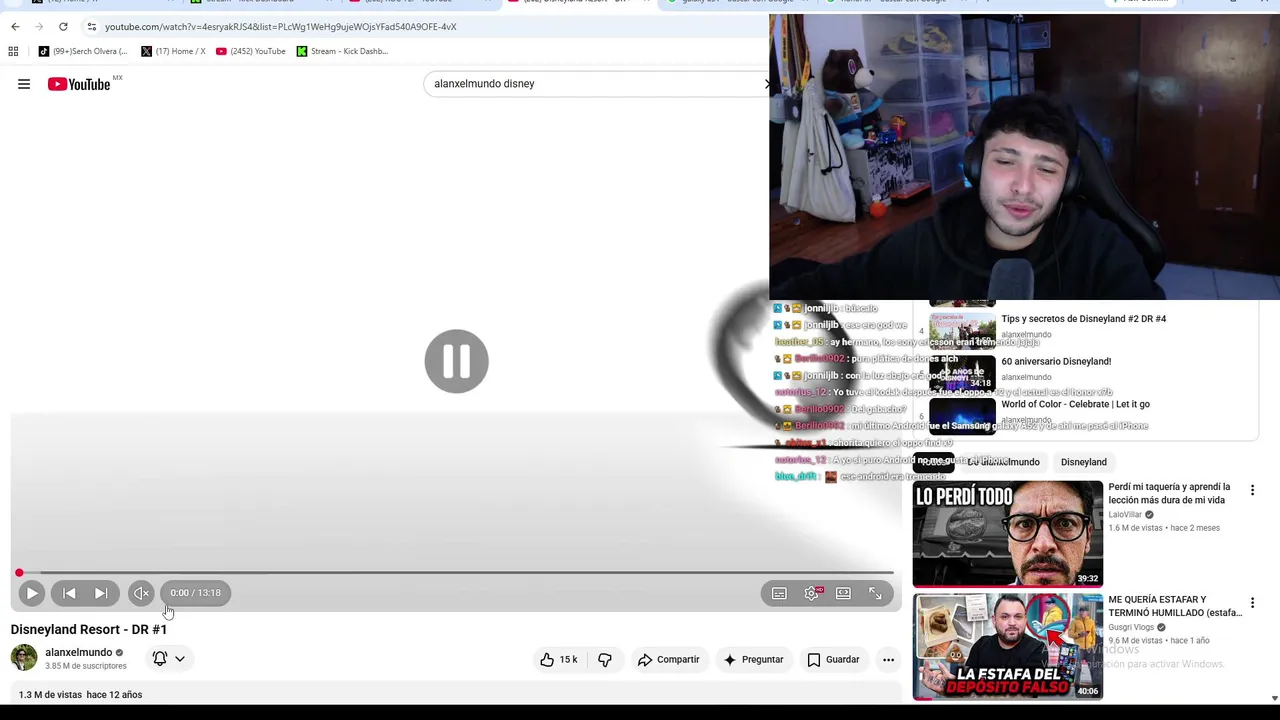Reload the page with the refresh icon

pyautogui.click(x=63, y=27)
